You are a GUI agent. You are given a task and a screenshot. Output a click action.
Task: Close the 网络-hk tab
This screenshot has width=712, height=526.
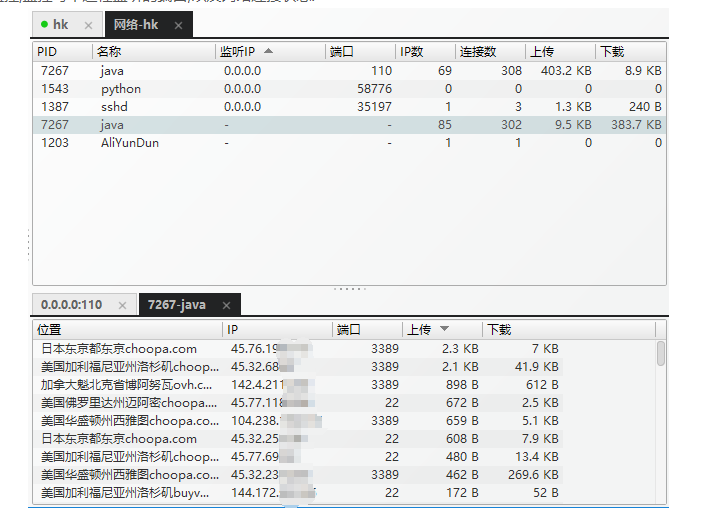coord(178,25)
